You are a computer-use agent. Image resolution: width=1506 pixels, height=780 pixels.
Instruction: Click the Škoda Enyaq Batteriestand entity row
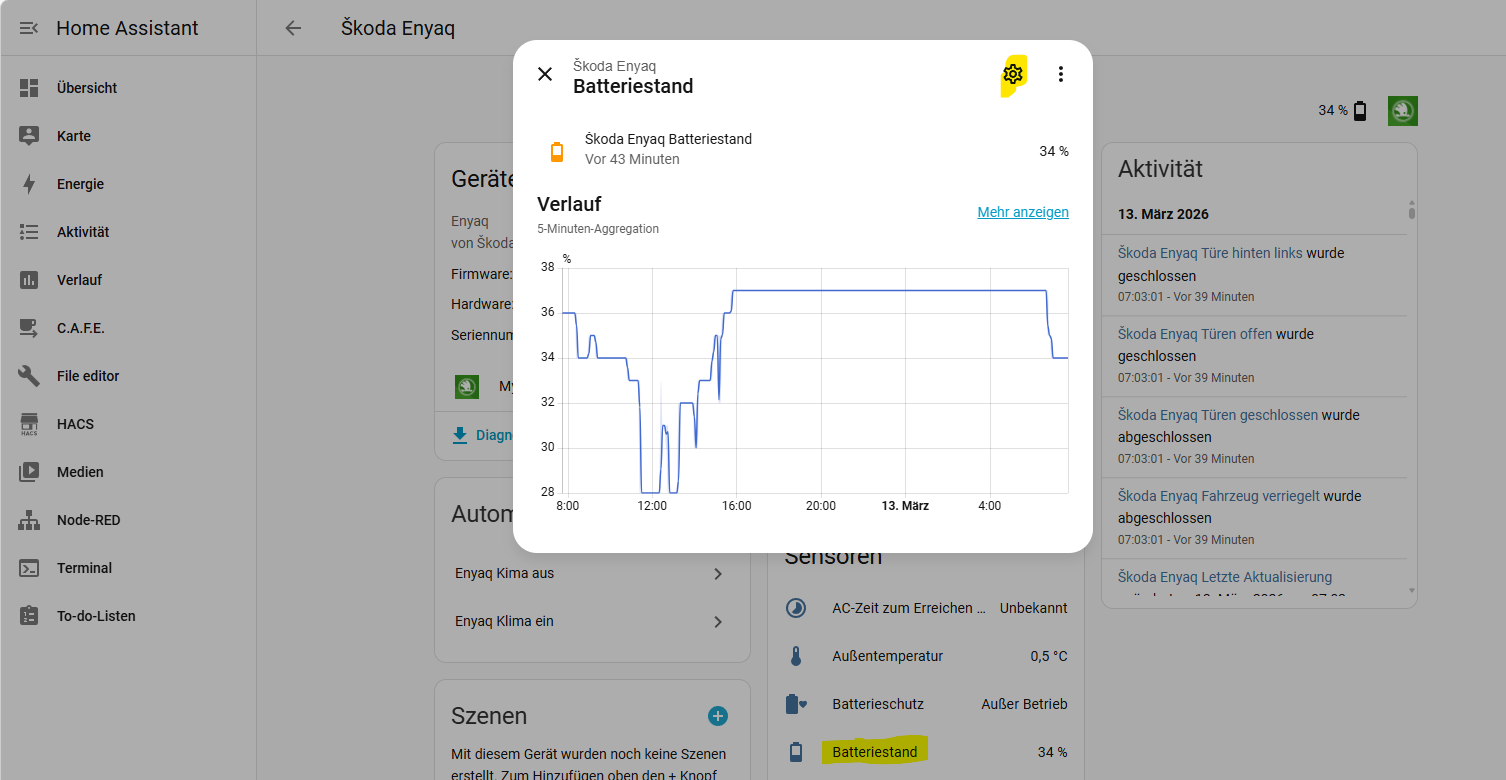[668, 149]
